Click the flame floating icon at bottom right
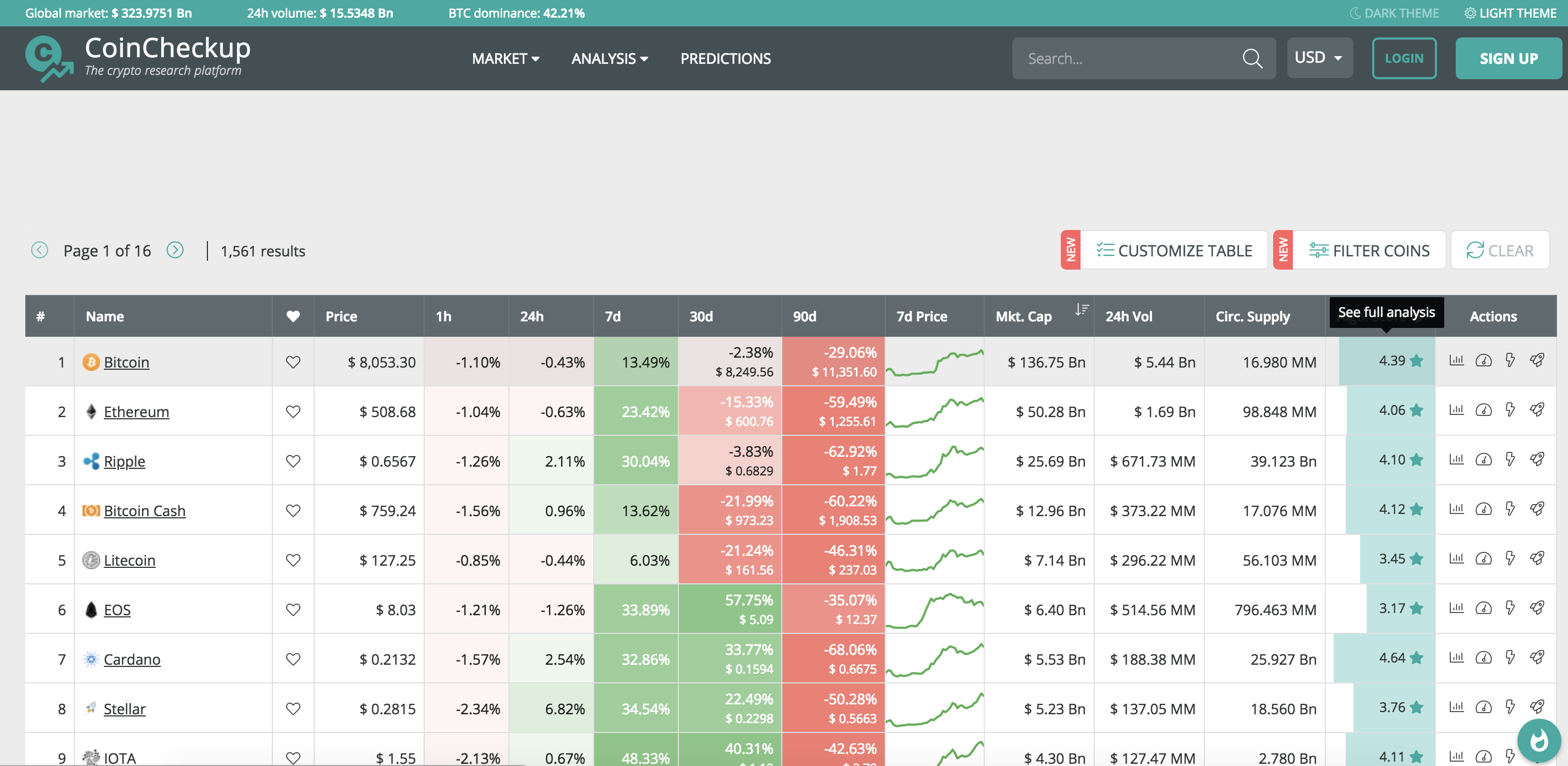The height and width of the screenshot is (766, 1568). (1539, 741)
